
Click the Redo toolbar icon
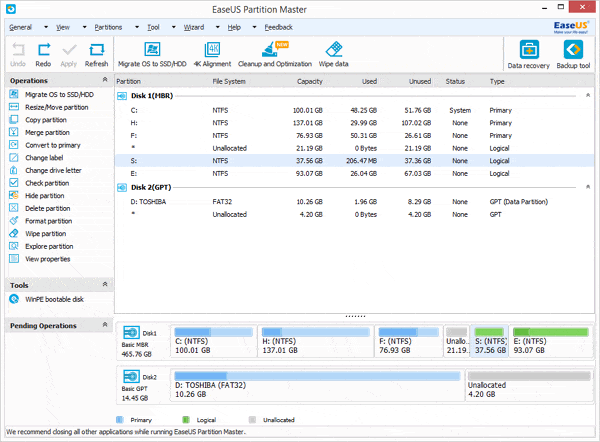[x=43, y=55]
